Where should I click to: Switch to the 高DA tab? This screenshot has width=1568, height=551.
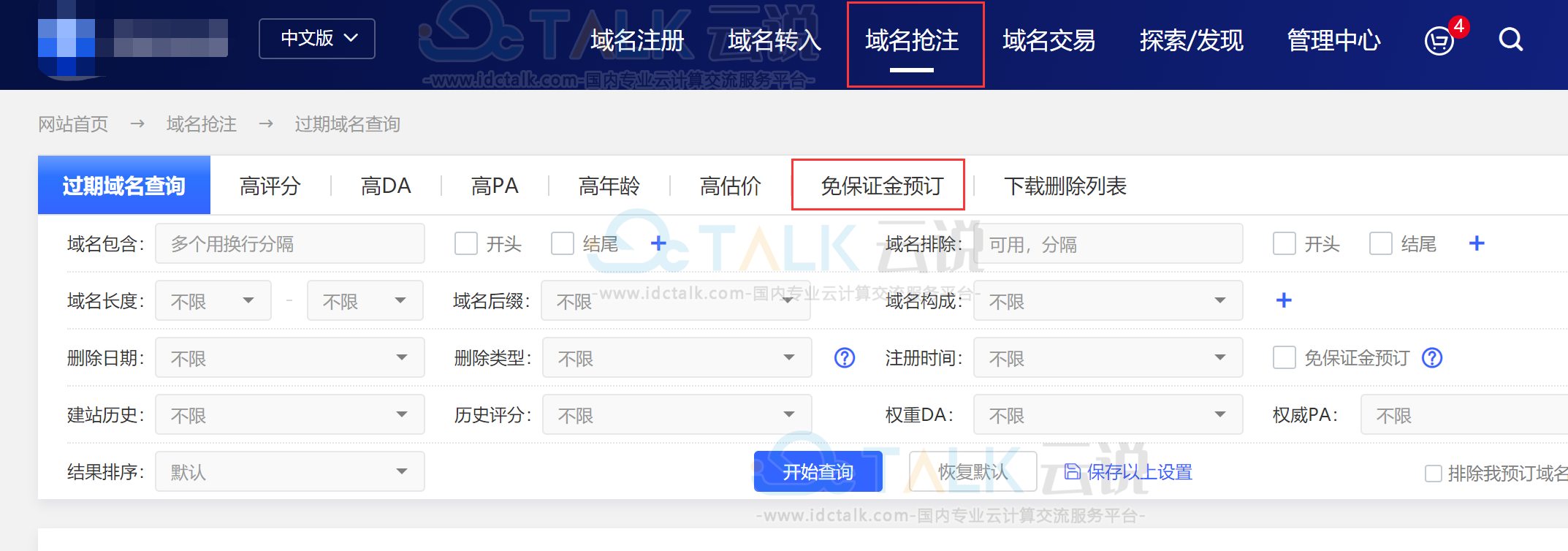pos(386,186)
